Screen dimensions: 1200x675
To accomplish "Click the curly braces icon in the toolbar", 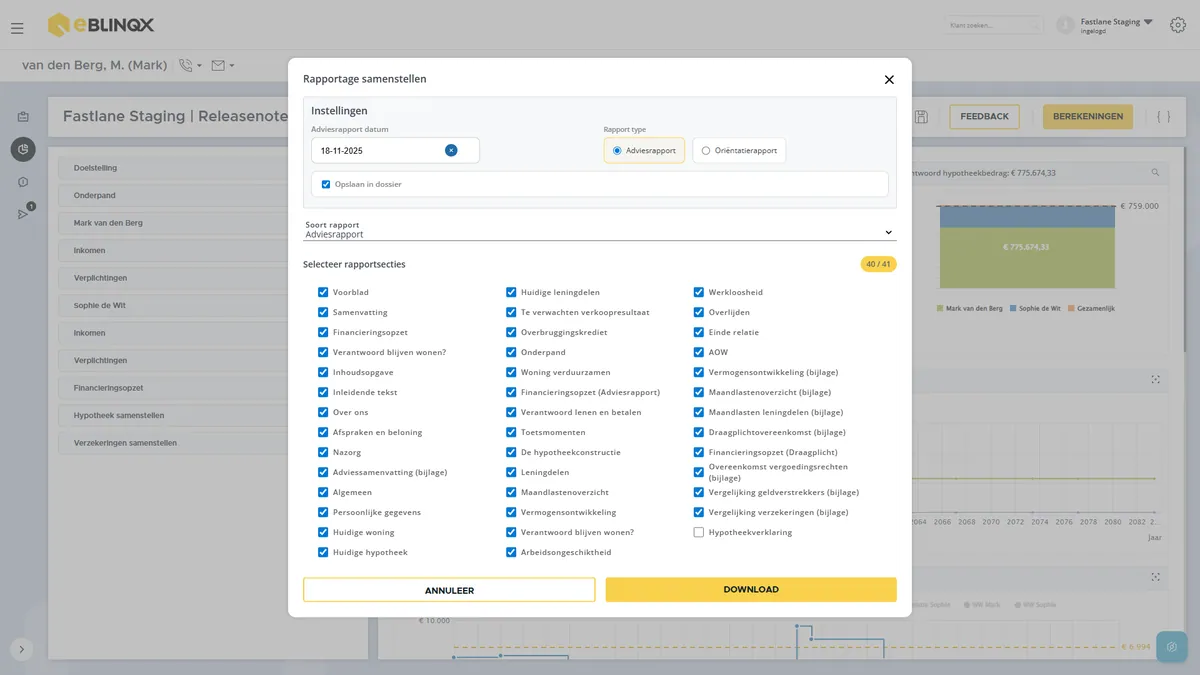I will click(x=1163, y=117).
